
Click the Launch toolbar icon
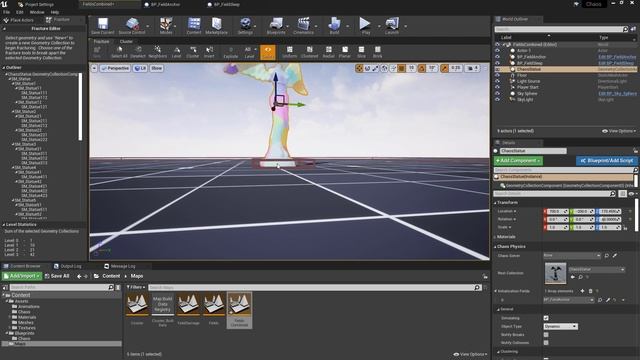coord(391,26)
